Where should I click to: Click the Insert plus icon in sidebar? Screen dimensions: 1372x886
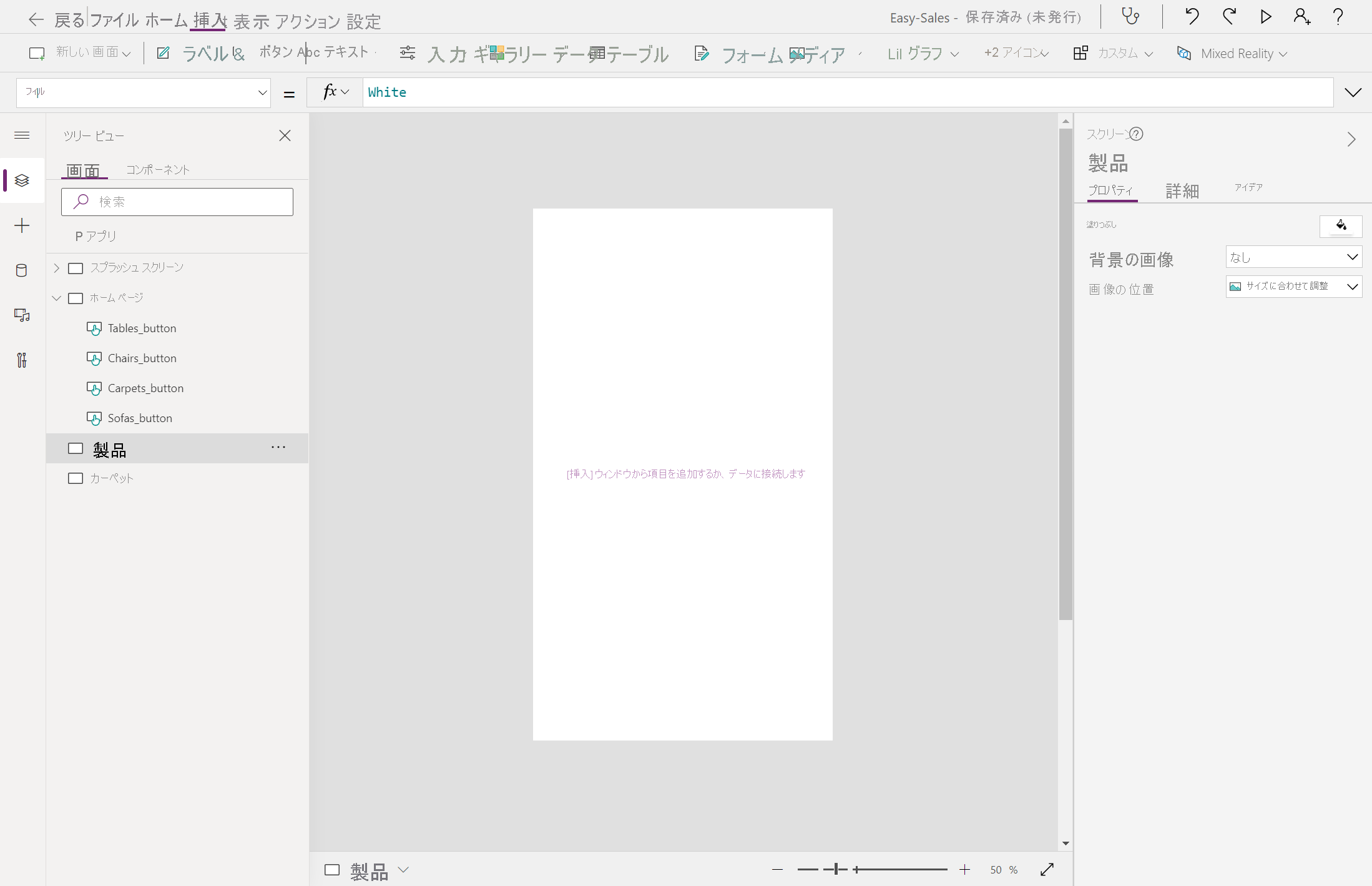coord(22,225)
